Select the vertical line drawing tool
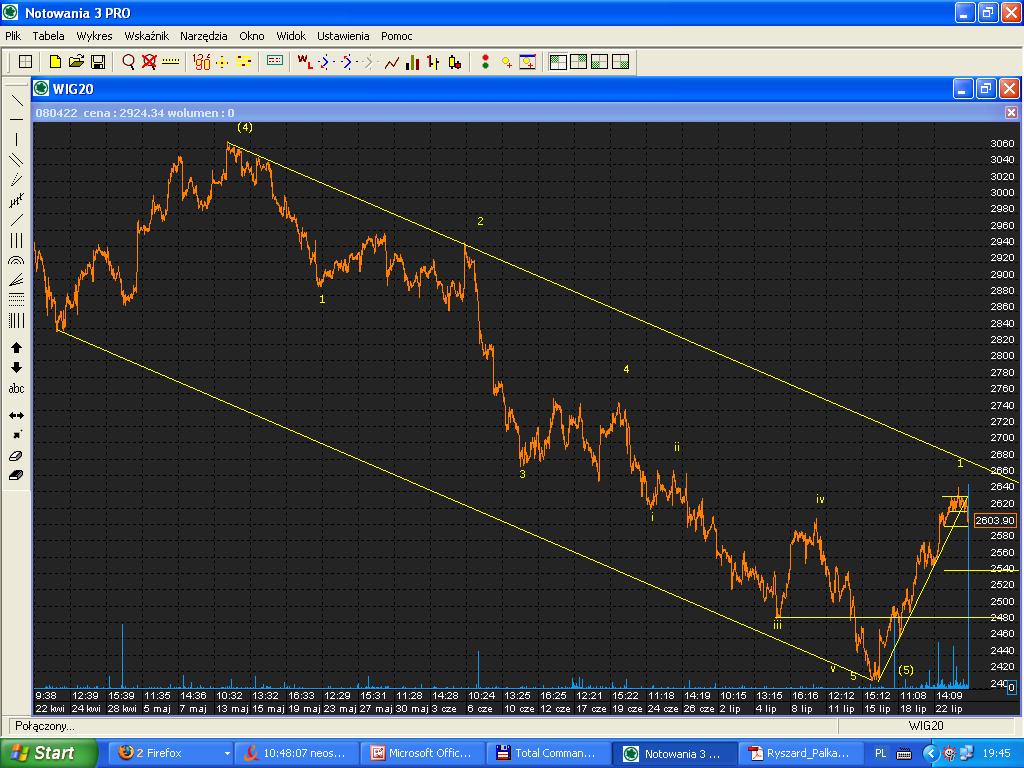Viewport: 1024px width, 768px height. pos(16,139)
